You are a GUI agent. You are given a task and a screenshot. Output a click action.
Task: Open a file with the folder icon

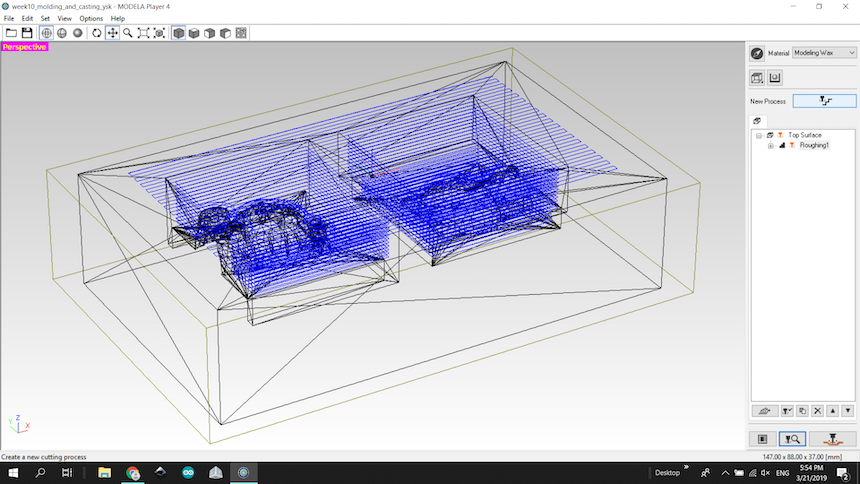(11, 33)
